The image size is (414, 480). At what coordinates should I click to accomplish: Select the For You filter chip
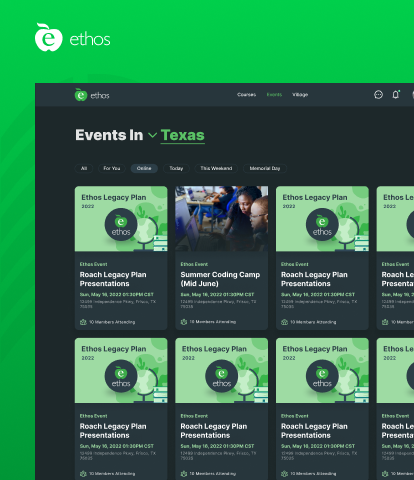pos(112,168)
